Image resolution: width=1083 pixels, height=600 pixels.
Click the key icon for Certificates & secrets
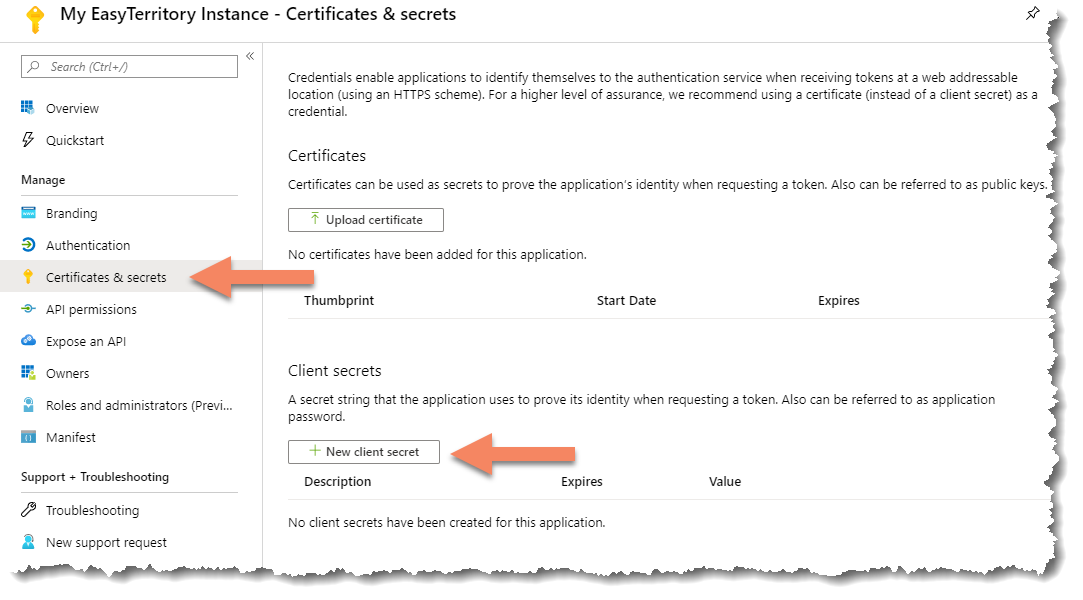(28, 277)
